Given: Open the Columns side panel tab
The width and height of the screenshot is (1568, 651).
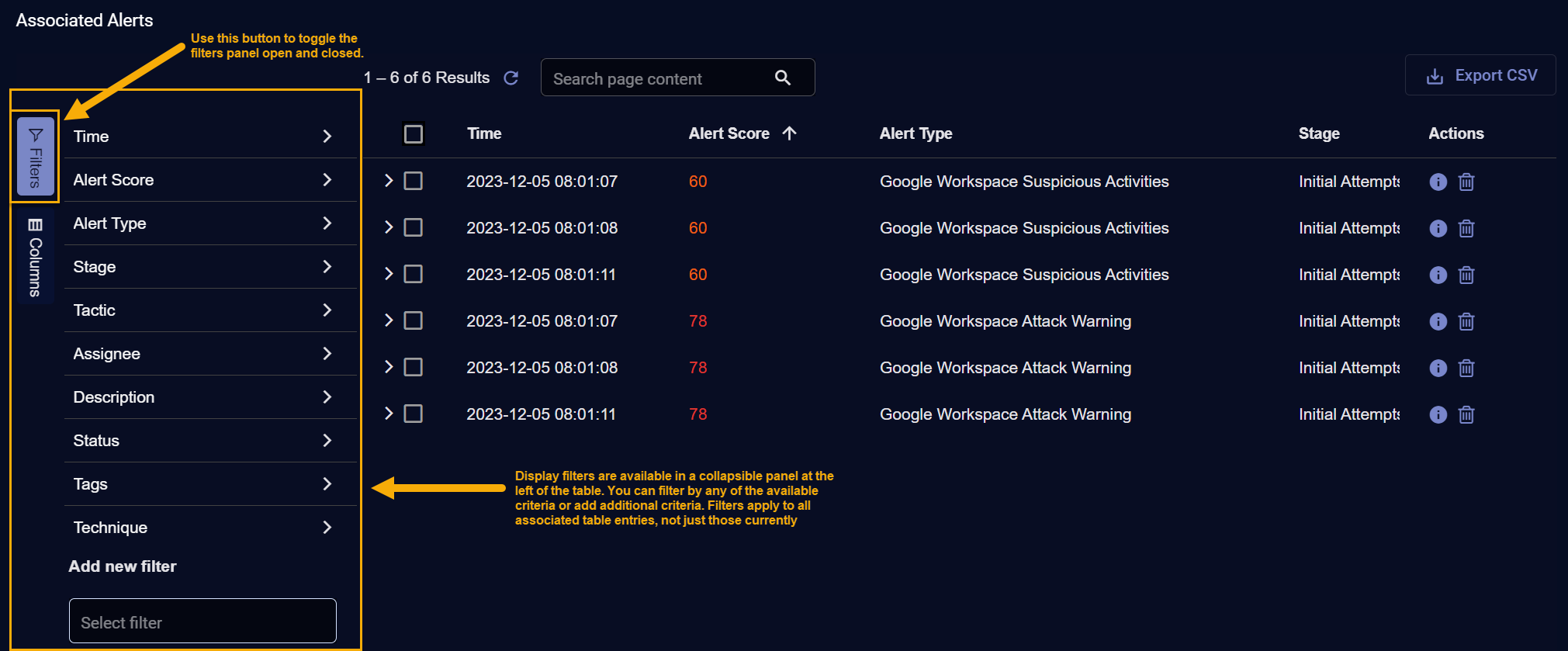Looking at the screenshot, I should 35,258.
